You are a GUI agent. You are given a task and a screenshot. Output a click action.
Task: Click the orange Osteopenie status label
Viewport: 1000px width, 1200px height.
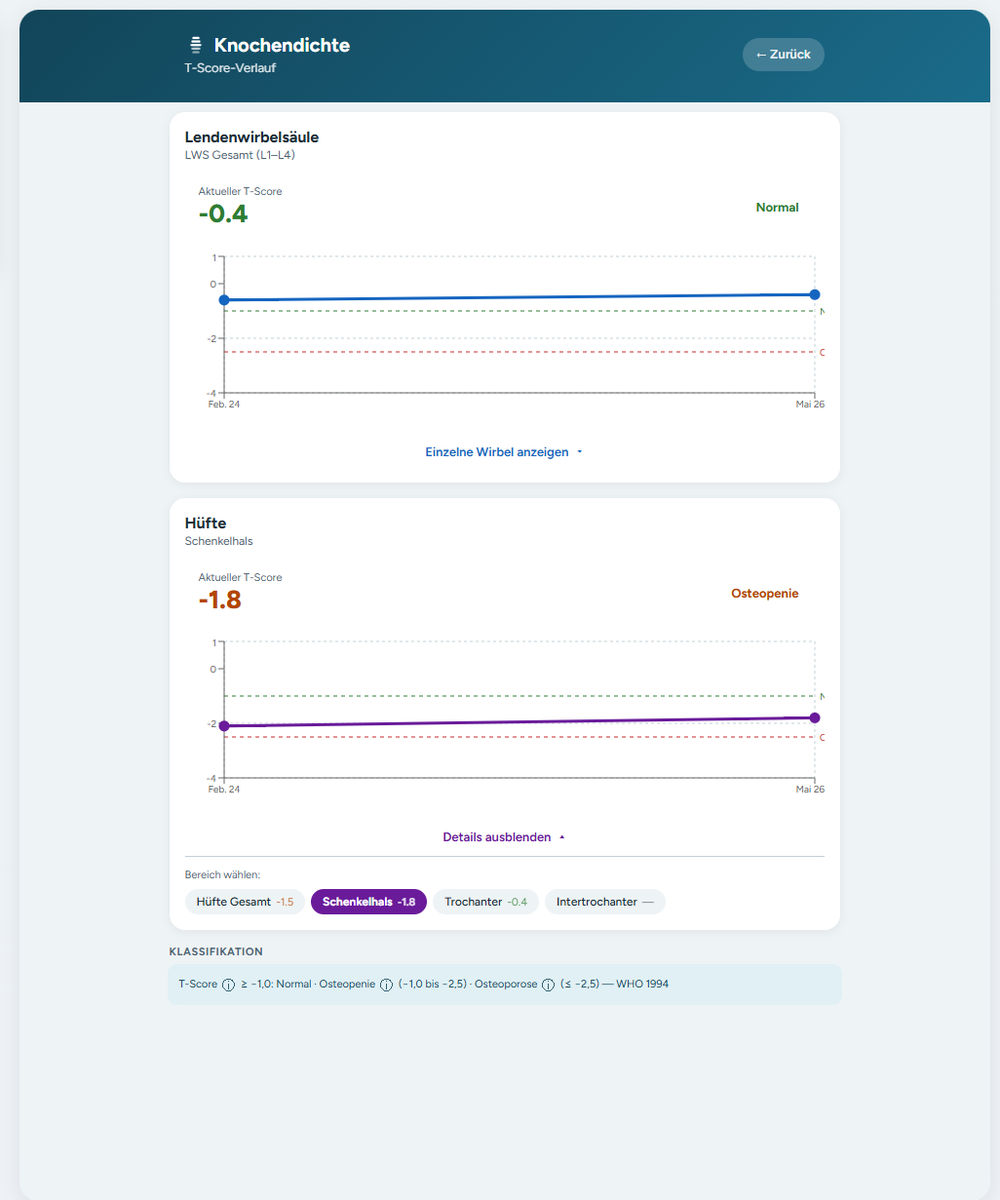click(x=765, y=594)
